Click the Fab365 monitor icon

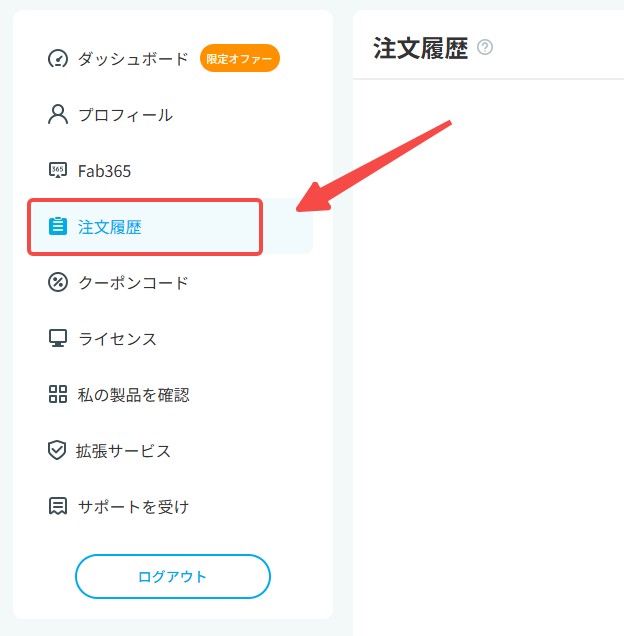[58, 171]
